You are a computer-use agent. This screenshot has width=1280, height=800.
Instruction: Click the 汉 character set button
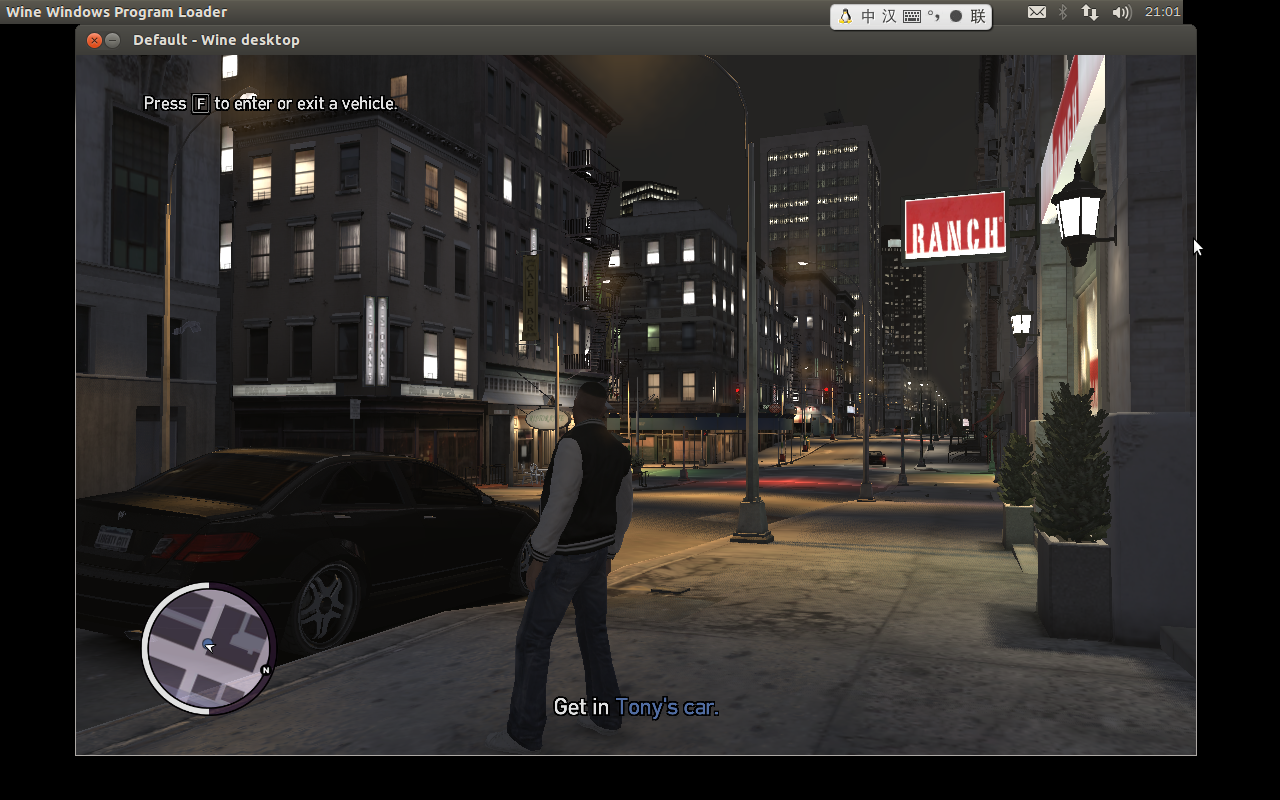click(x=889, y=16)
